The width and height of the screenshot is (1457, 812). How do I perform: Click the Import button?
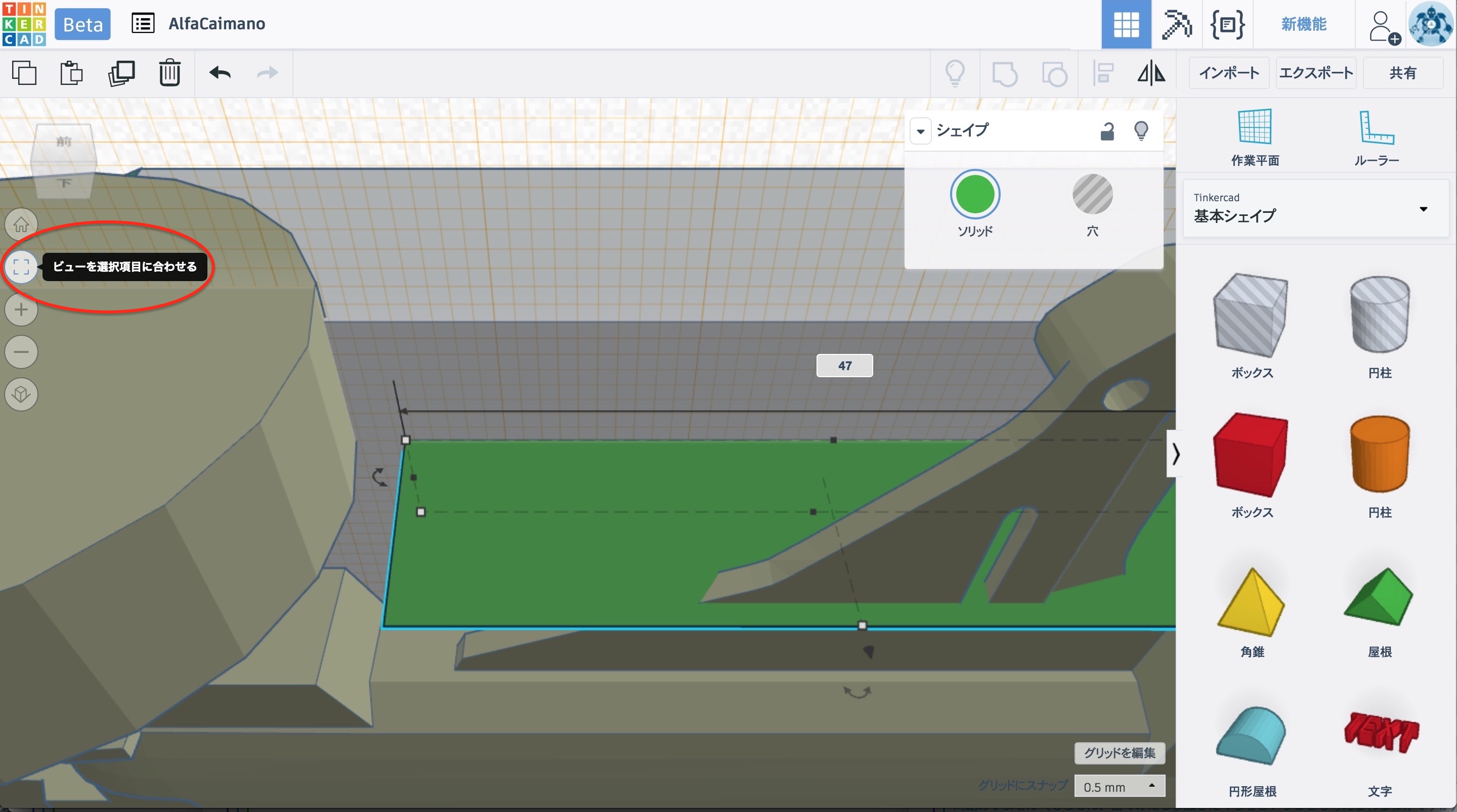[x=1228, y=73]
